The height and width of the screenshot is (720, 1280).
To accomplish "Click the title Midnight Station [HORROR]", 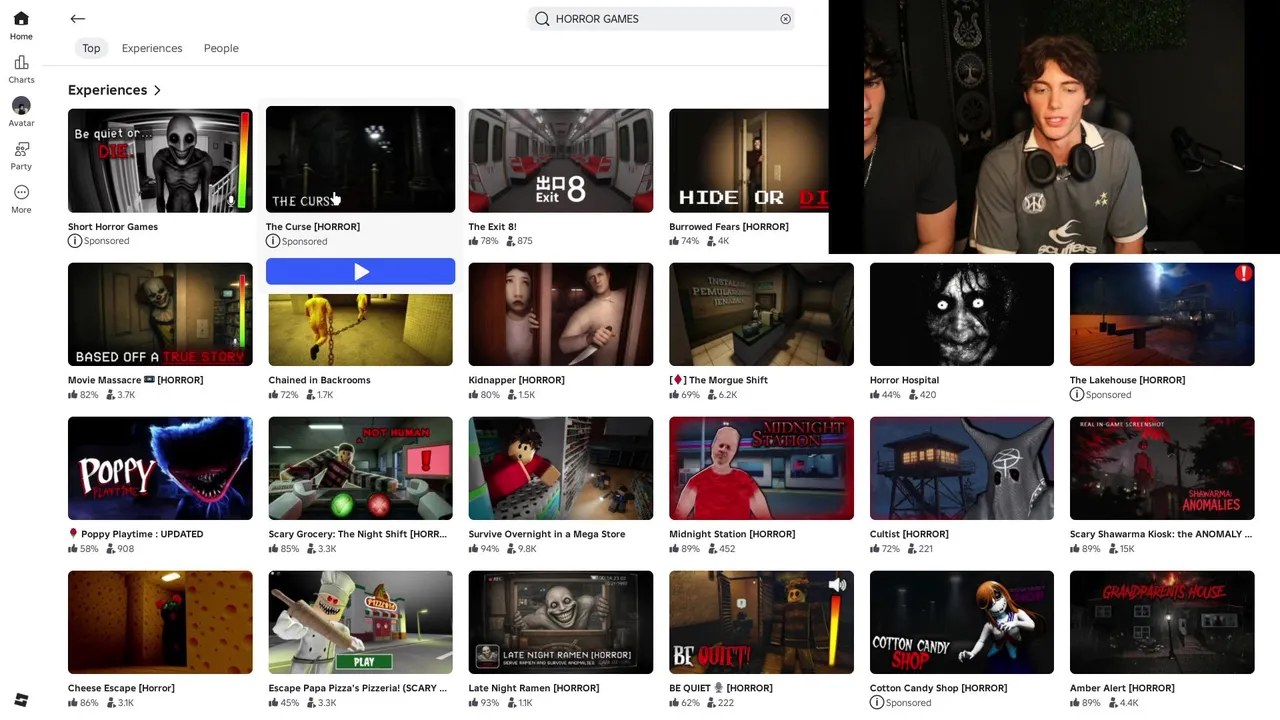I will click(x=732, y=534).
